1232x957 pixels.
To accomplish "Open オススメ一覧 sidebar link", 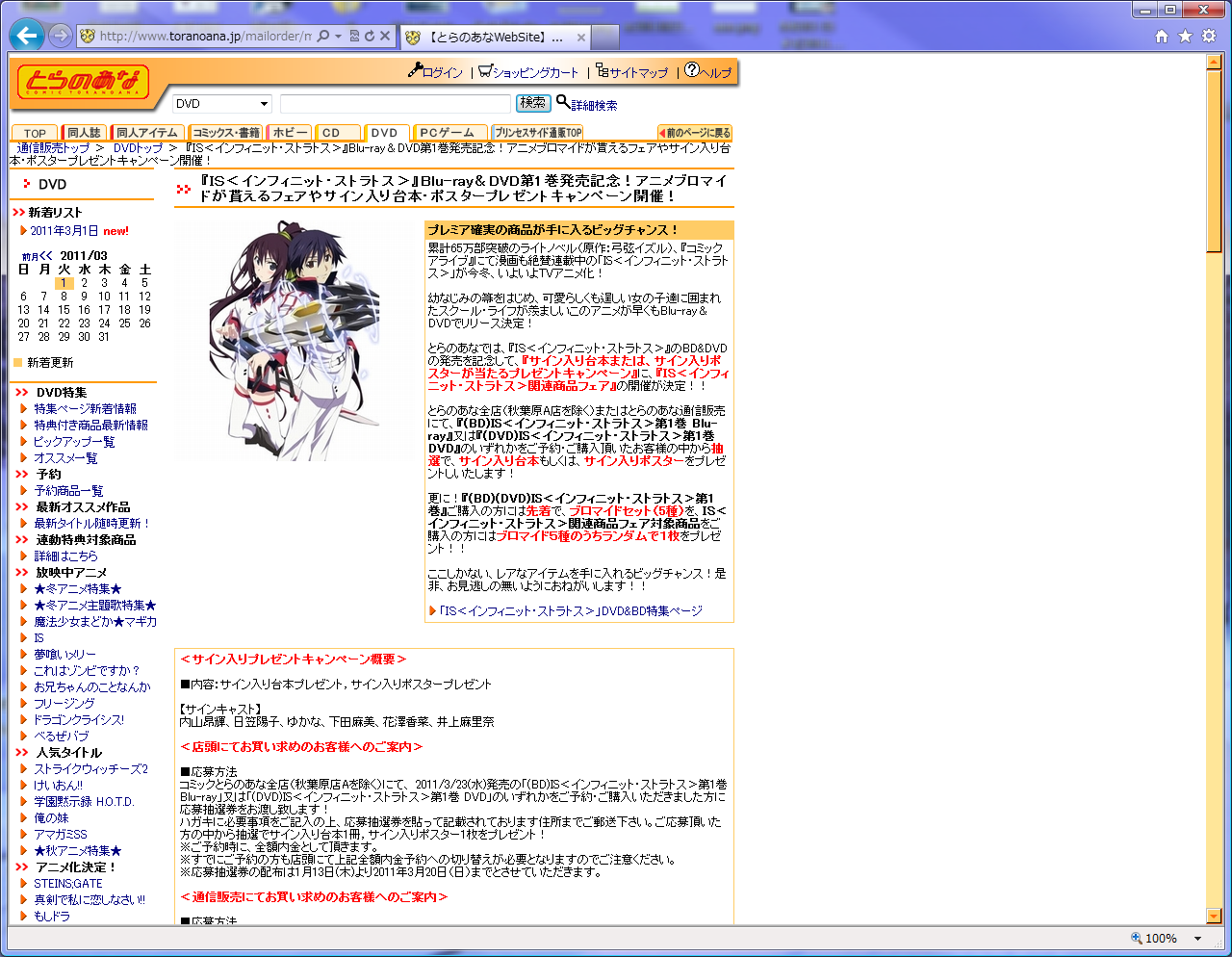I will pyautogui.click(x=65, y=458).
